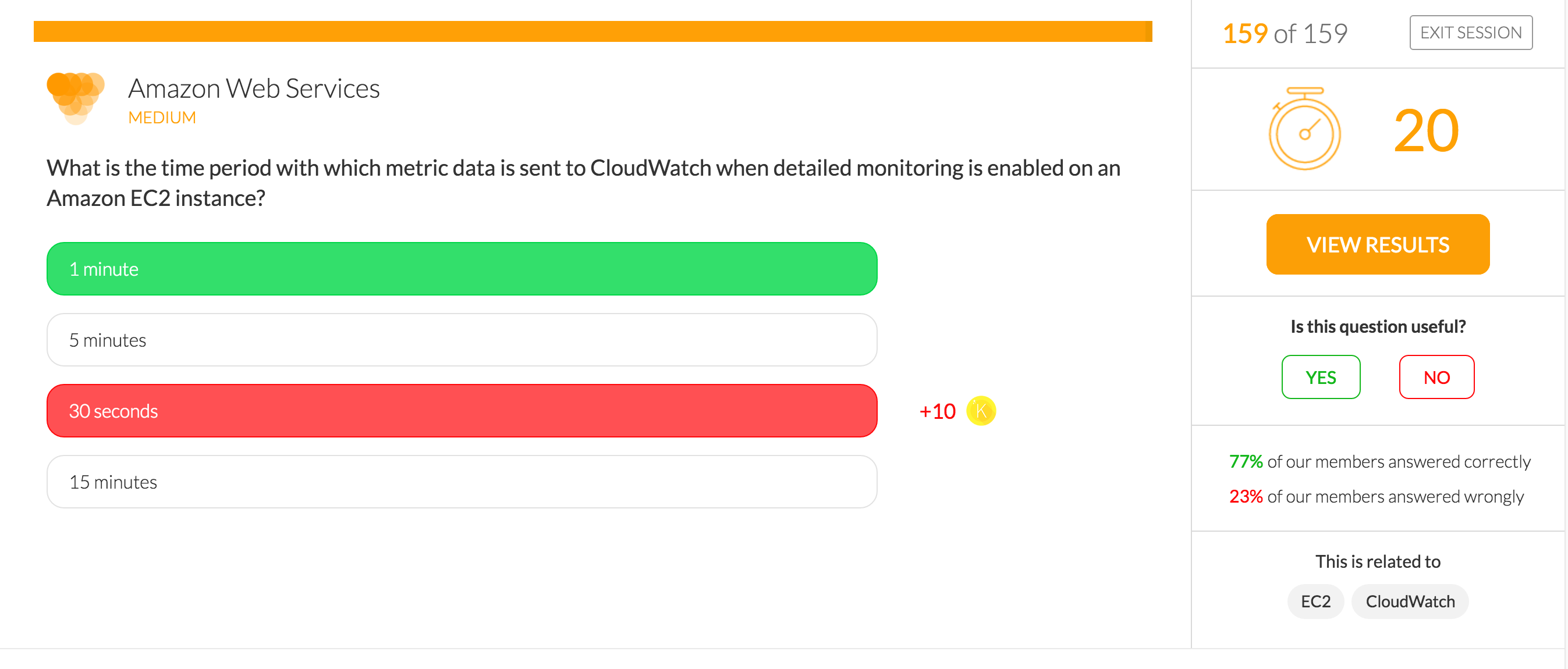The width and height of the screenshot is (1568, 669).
Task: Mark question as useful with YES
Action: pyautogui.click(x=1321, y=377)
